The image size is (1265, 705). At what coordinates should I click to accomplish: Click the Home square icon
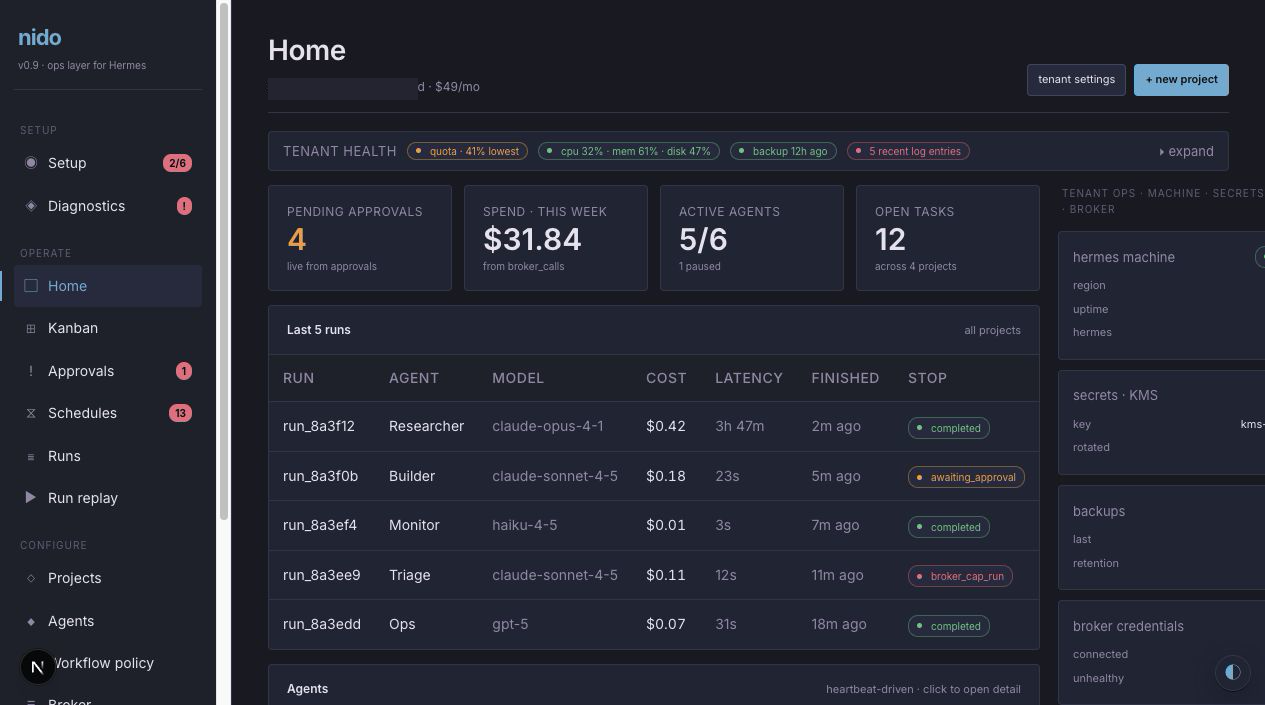click(31, 286)
